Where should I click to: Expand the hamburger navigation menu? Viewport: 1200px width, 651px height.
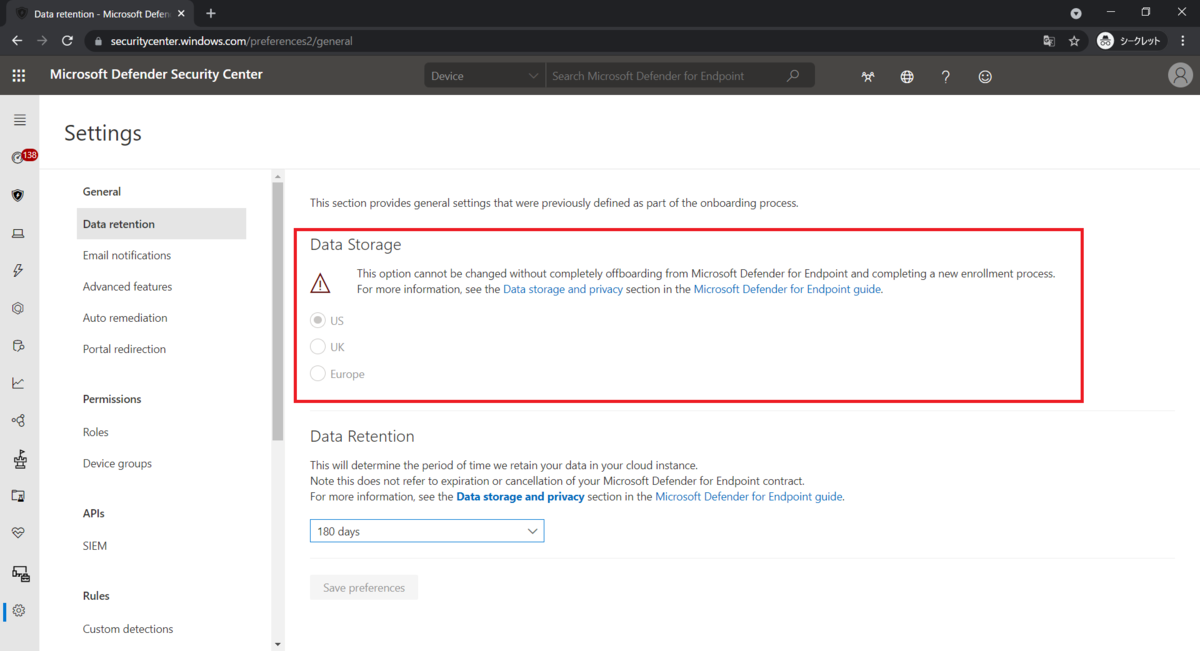pos(19,120)
